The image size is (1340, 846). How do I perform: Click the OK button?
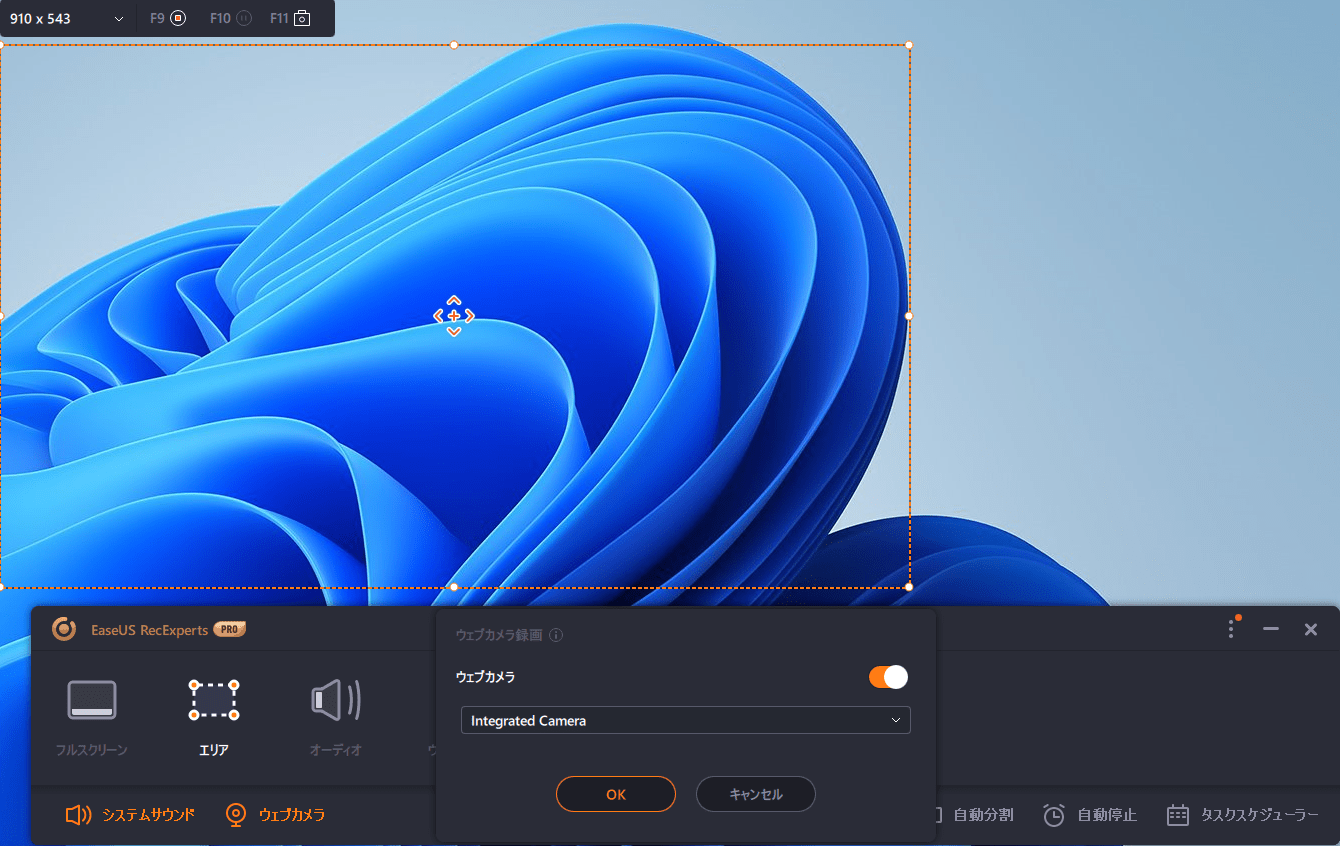(616, 794)
